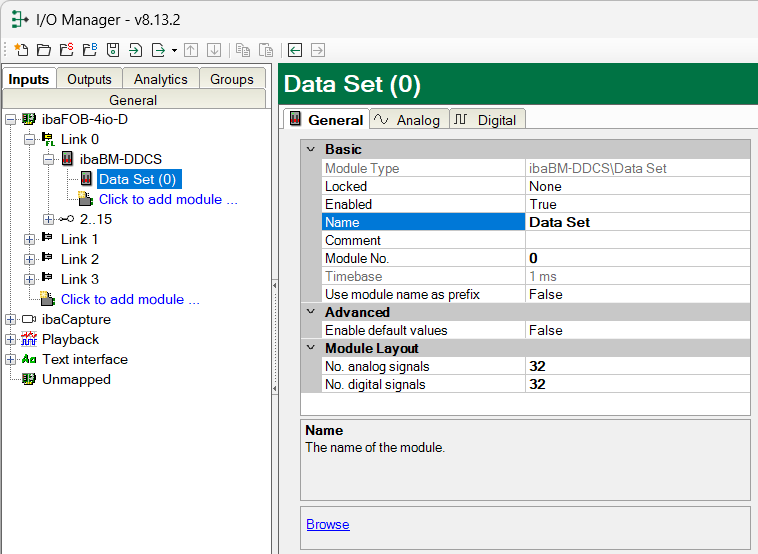Click the Save disk toolbar icon
This screenshot has width=758, height=554.
click(113, 50)
